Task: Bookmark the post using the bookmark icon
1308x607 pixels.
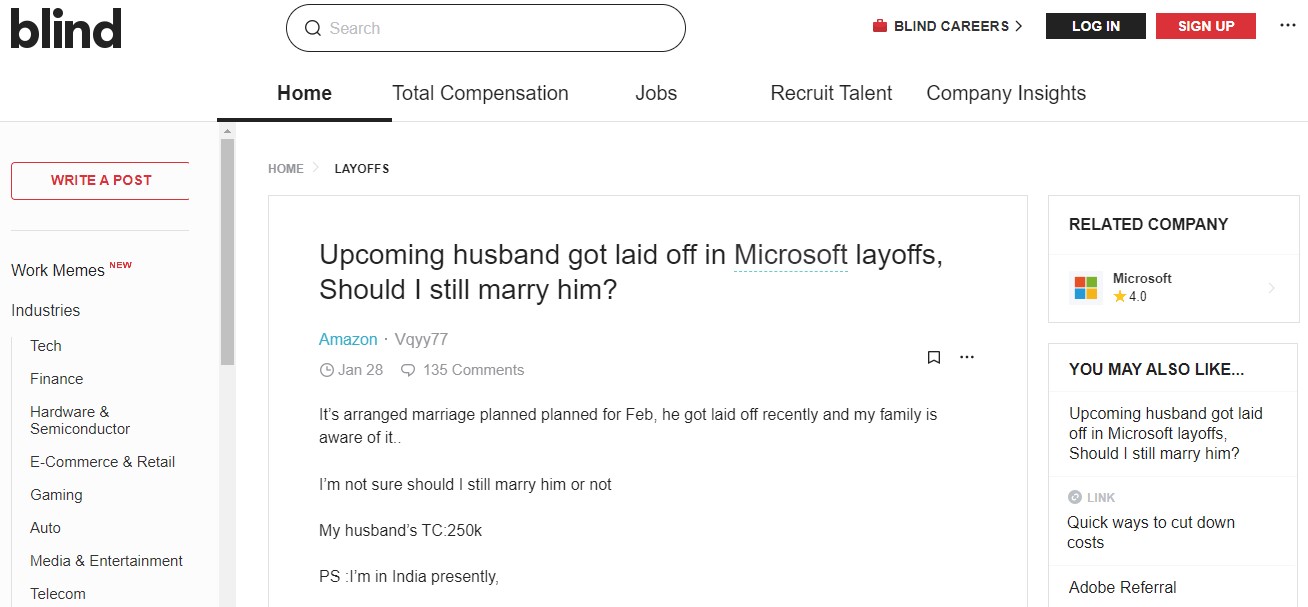Action: pos(934,357)
